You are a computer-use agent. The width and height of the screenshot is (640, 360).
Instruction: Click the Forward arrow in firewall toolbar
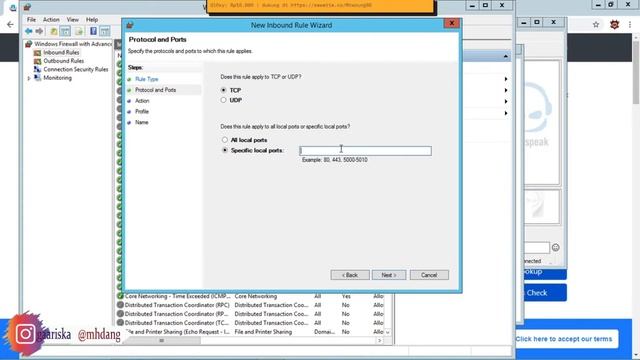point(39,31)
